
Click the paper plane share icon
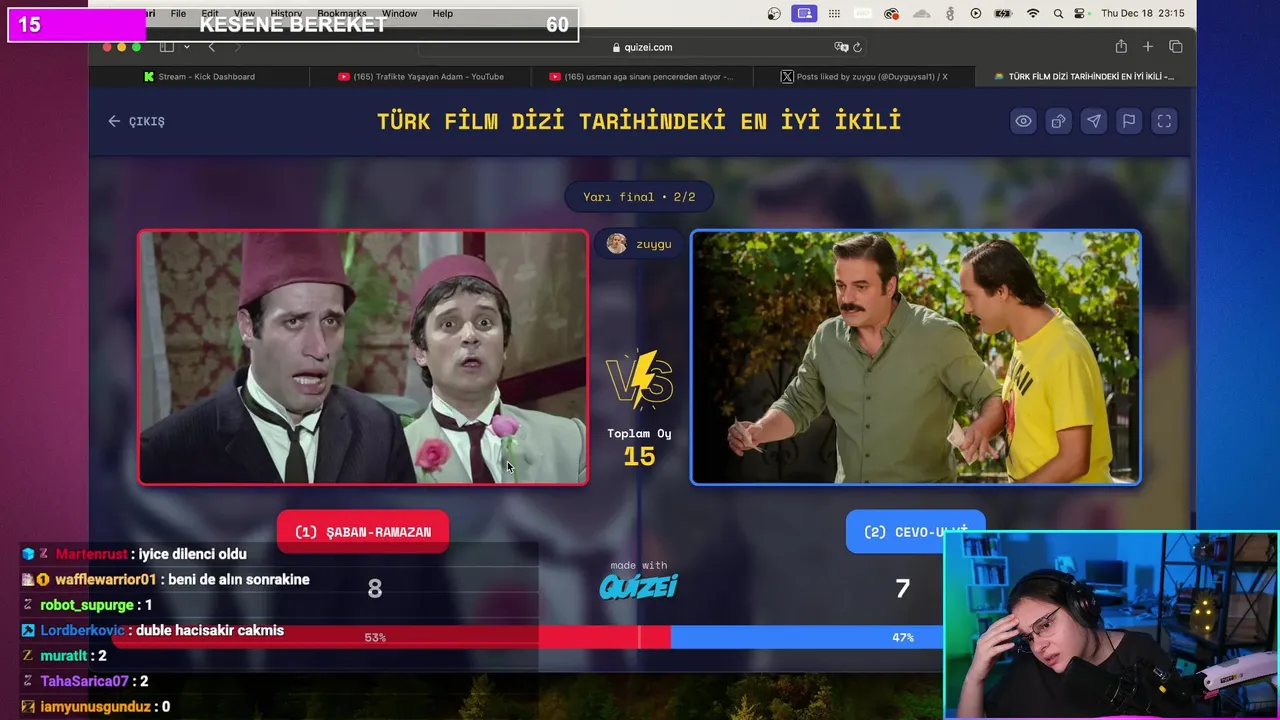tap(1094, 121)
